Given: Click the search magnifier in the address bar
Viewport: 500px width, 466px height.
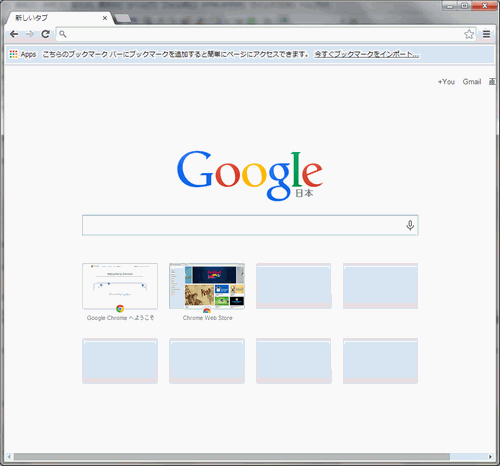Looking at the screenshot, I should pos(63,34).
